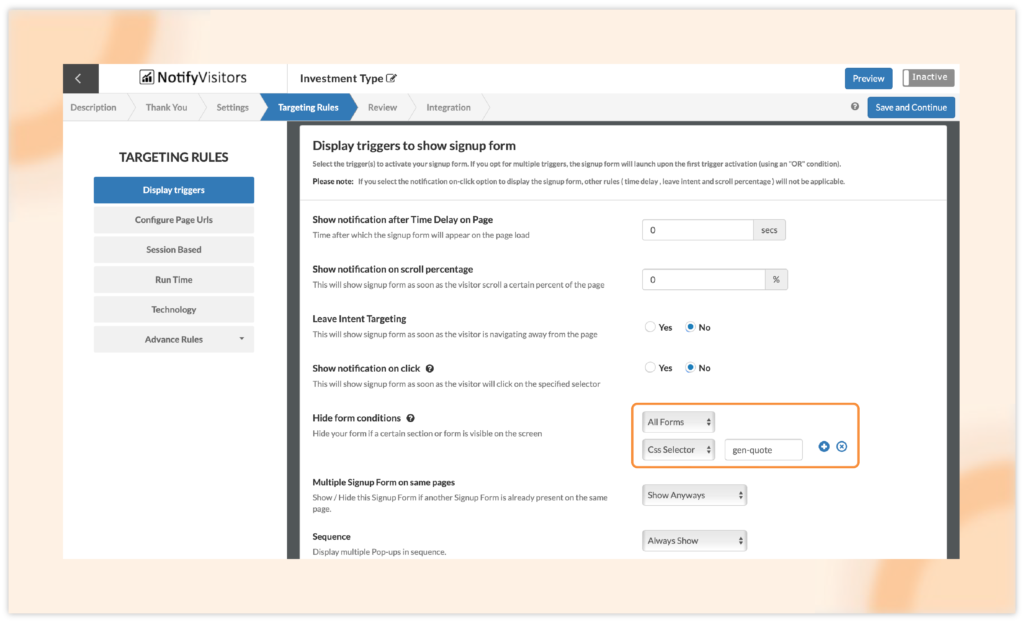Switch to the Review step tab

(x=382, y=107)
